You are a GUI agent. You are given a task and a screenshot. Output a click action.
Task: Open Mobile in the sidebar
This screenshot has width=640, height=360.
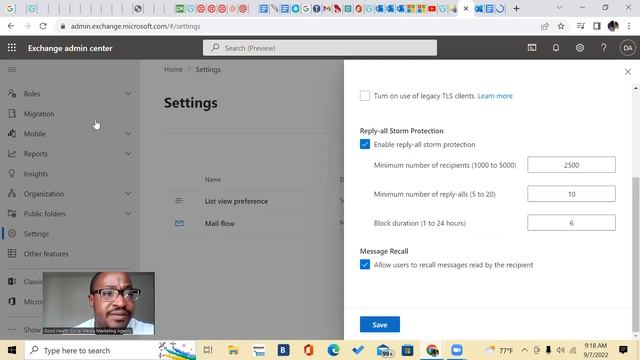[34, 133]
